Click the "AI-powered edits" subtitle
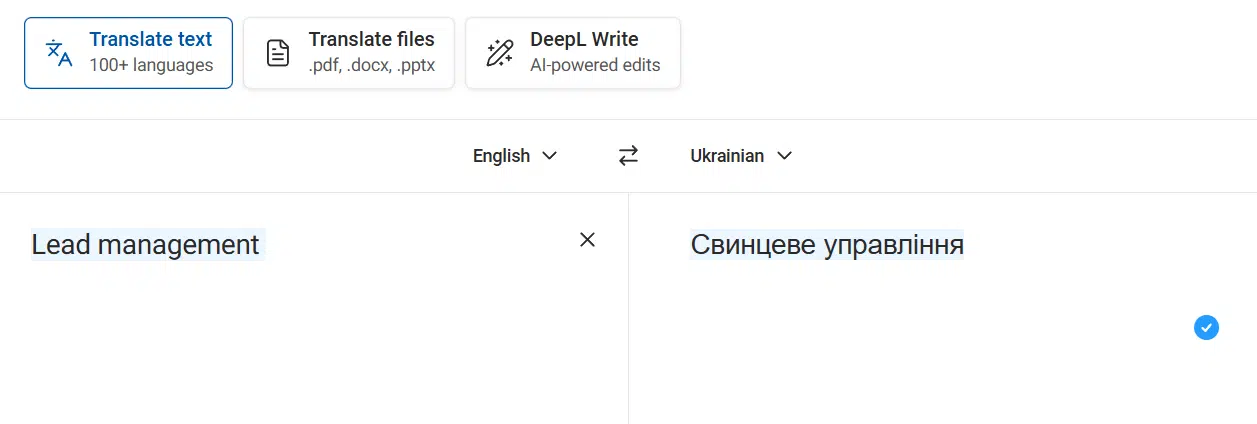Image resolution: width=1257 pixels, height=424 pixels. coord(595,66)
